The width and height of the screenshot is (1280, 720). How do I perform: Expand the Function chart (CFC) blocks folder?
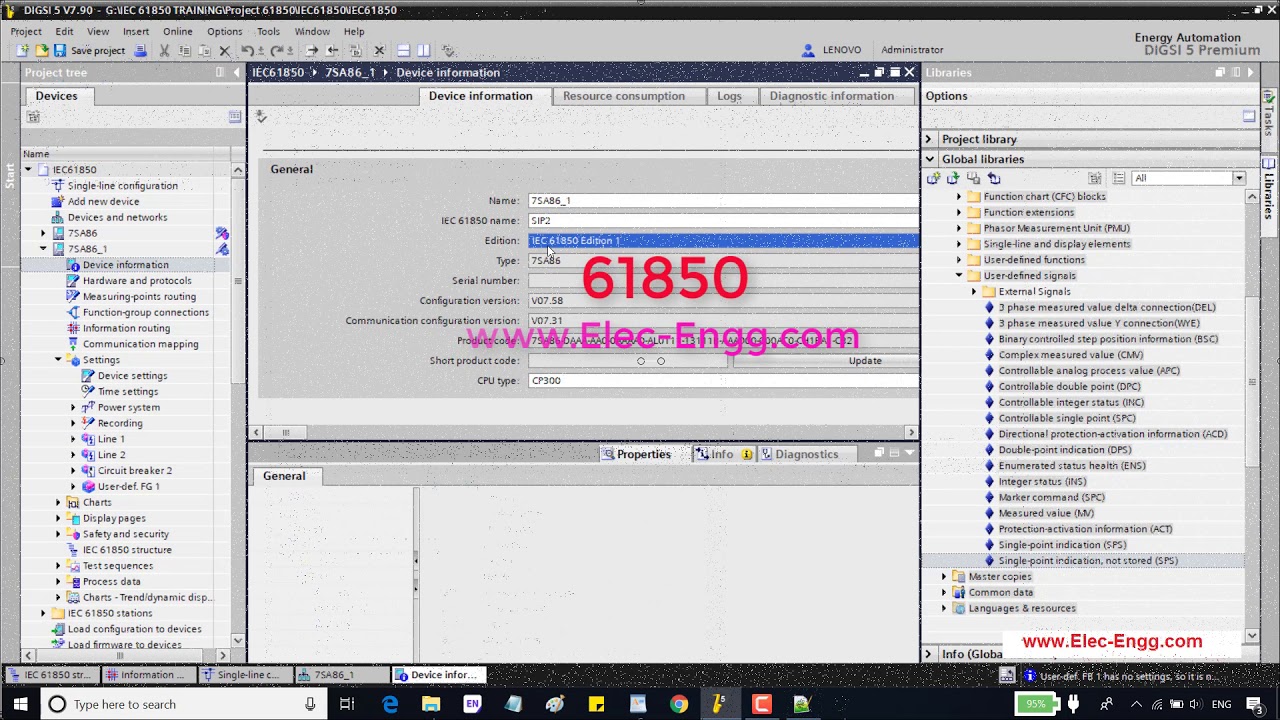[959, 196]
